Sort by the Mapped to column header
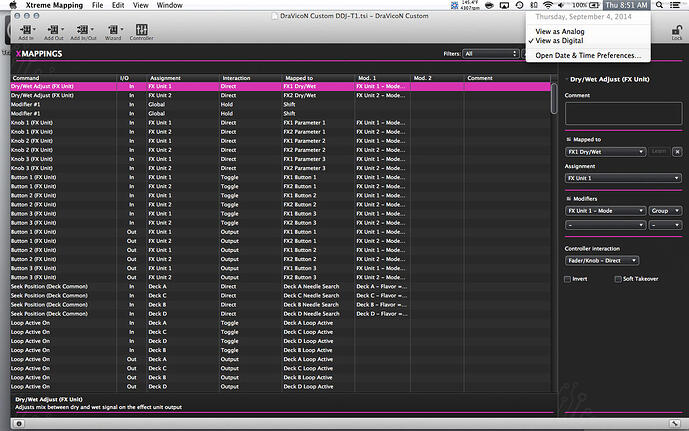Viewport: 689px width, 431px height. point(318,78)
